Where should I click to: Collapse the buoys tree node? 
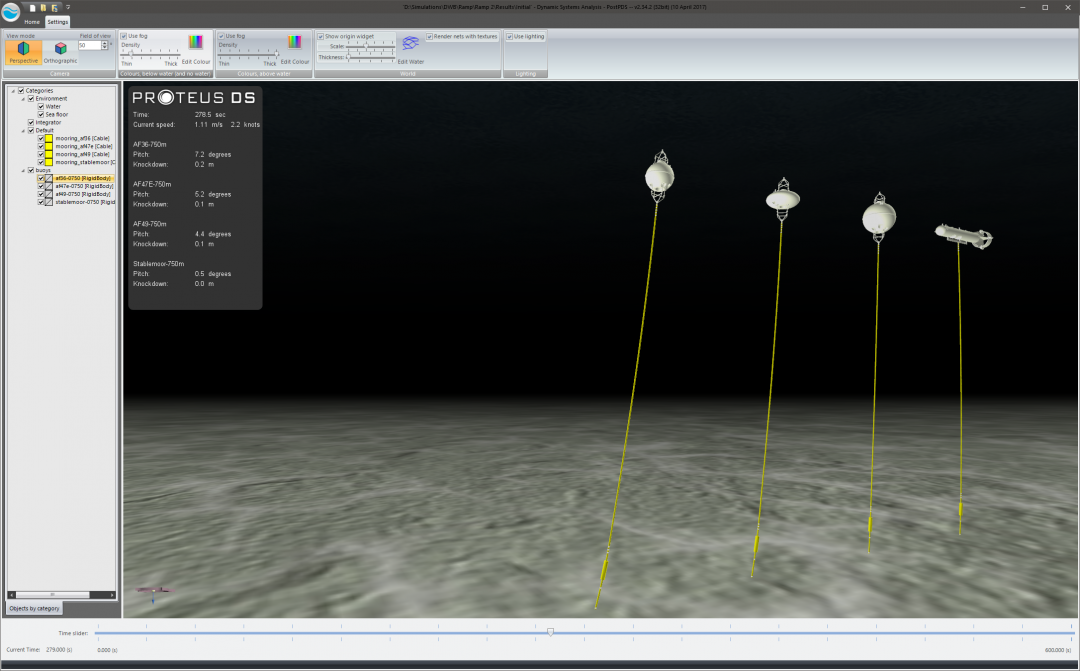pos(23,170)
